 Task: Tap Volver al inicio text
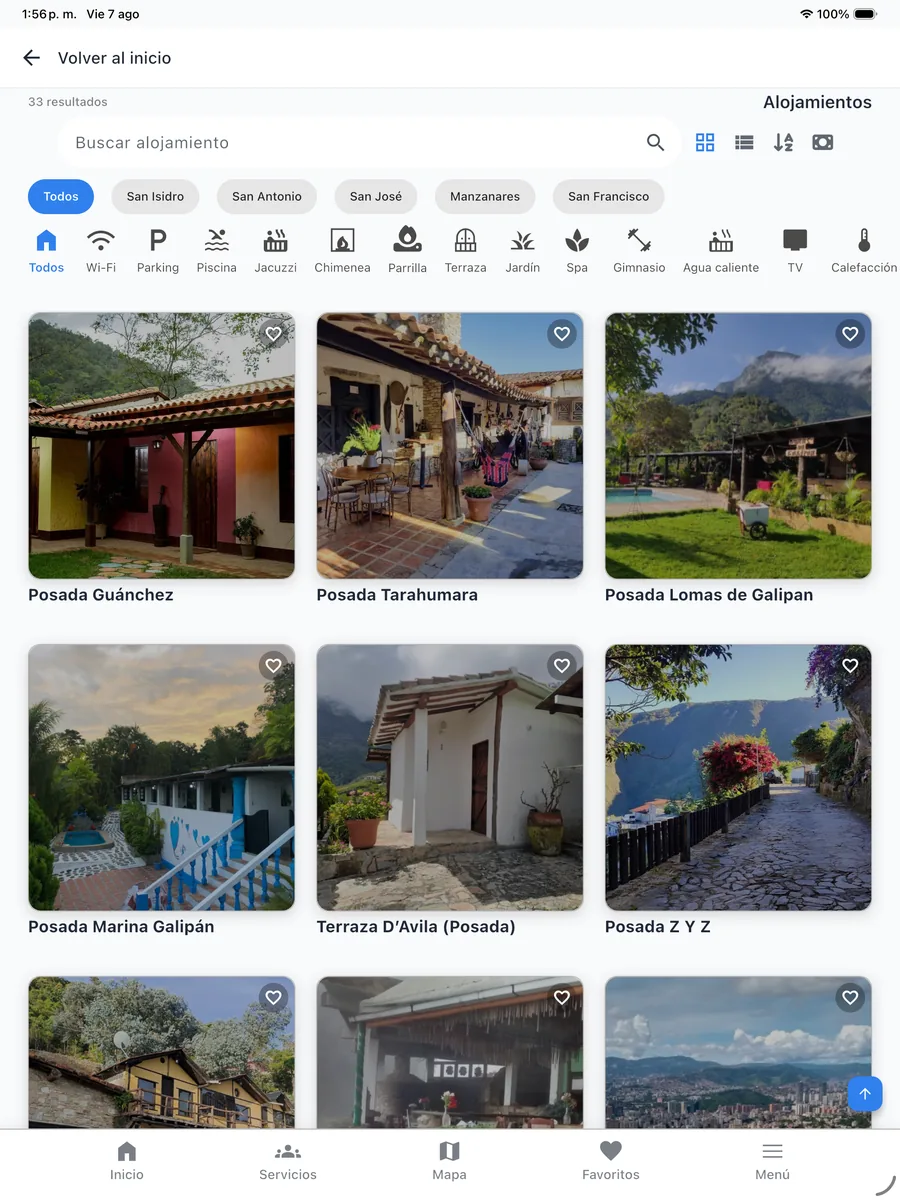(x=115, y=58)
